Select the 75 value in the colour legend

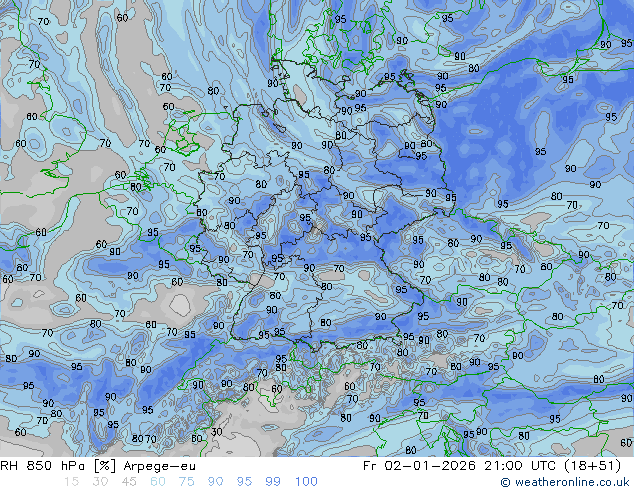[186, 482]
